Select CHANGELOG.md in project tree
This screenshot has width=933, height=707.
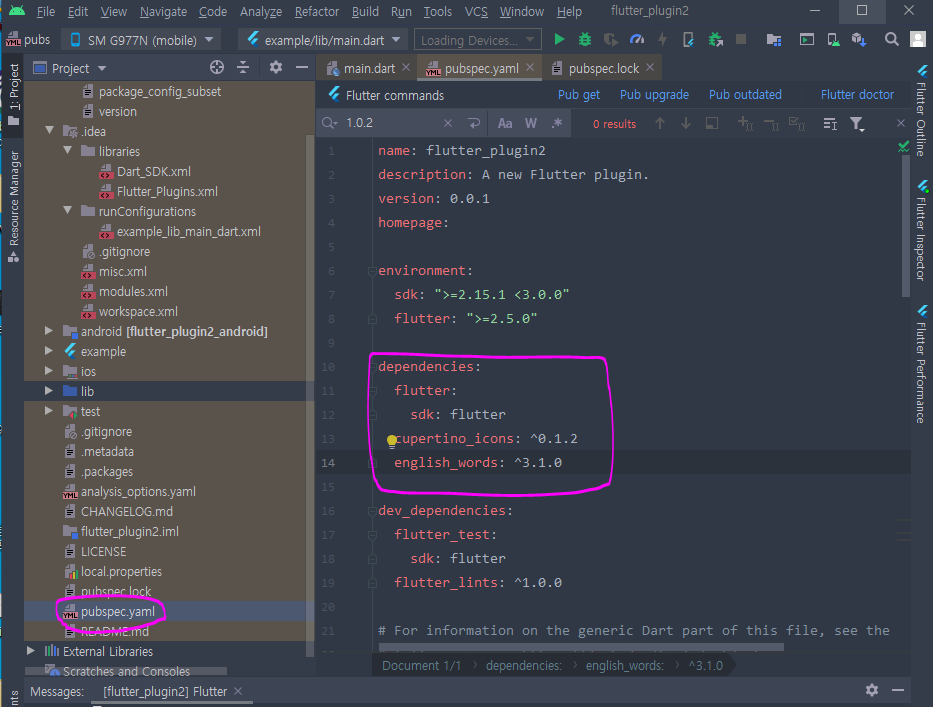(x=127, y=512)
